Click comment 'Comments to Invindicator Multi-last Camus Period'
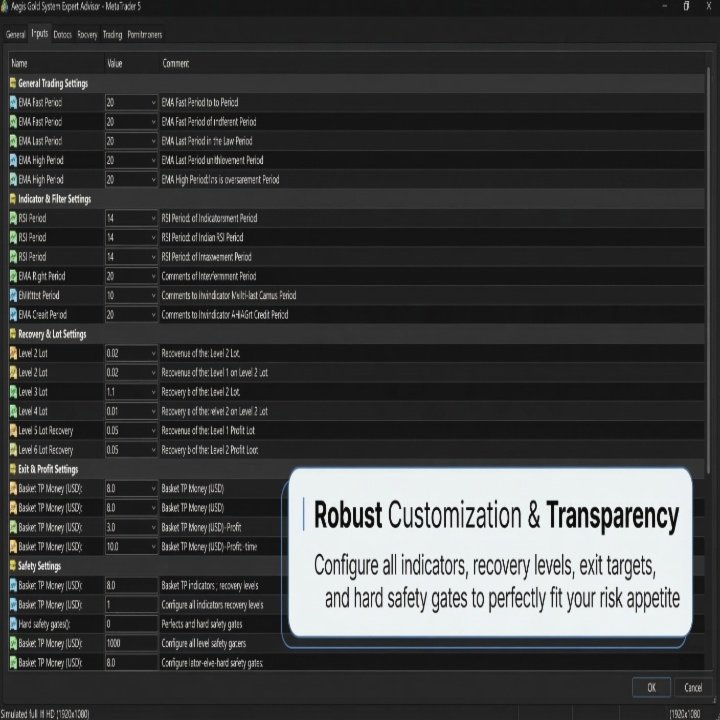Image resolution: width=720 pixels, height=720 pixels. click(x=229, y=295)
